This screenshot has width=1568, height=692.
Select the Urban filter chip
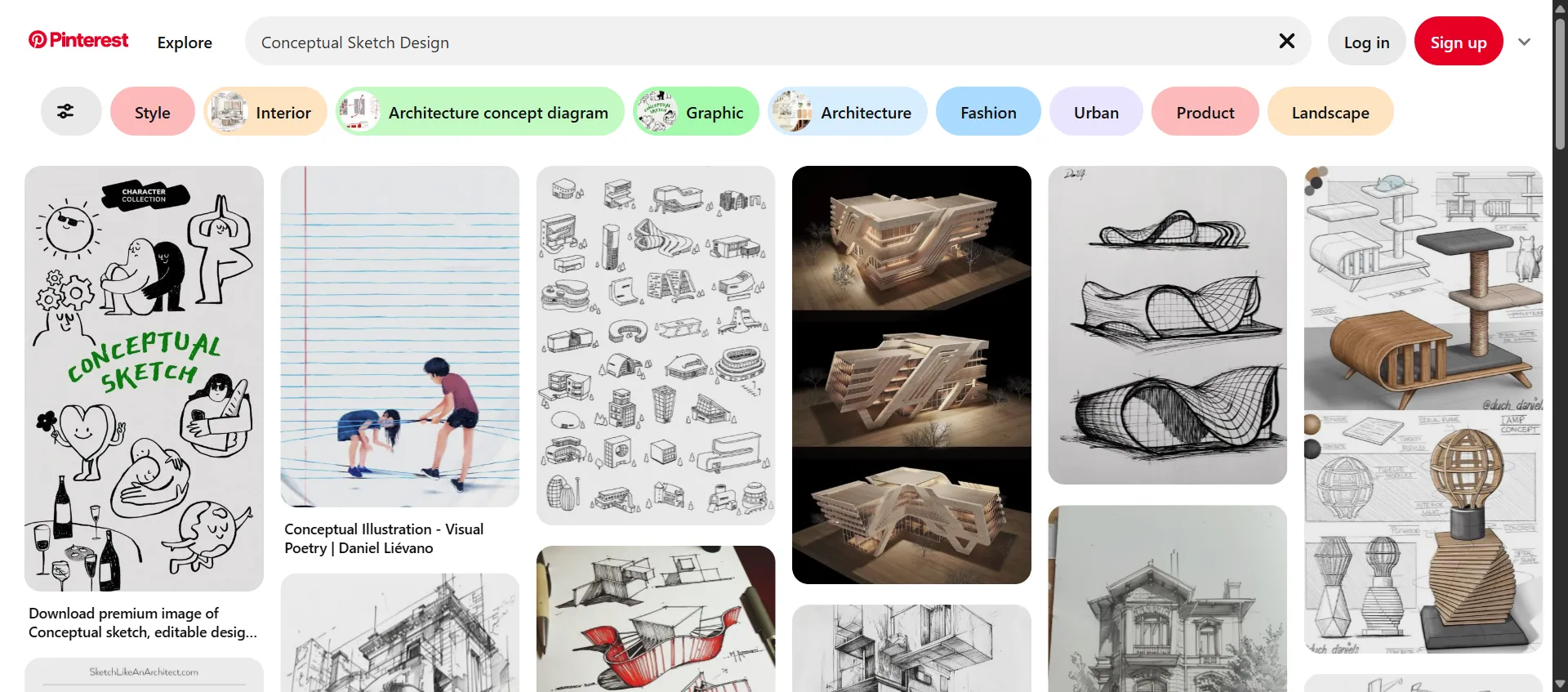click(1096, 112)
